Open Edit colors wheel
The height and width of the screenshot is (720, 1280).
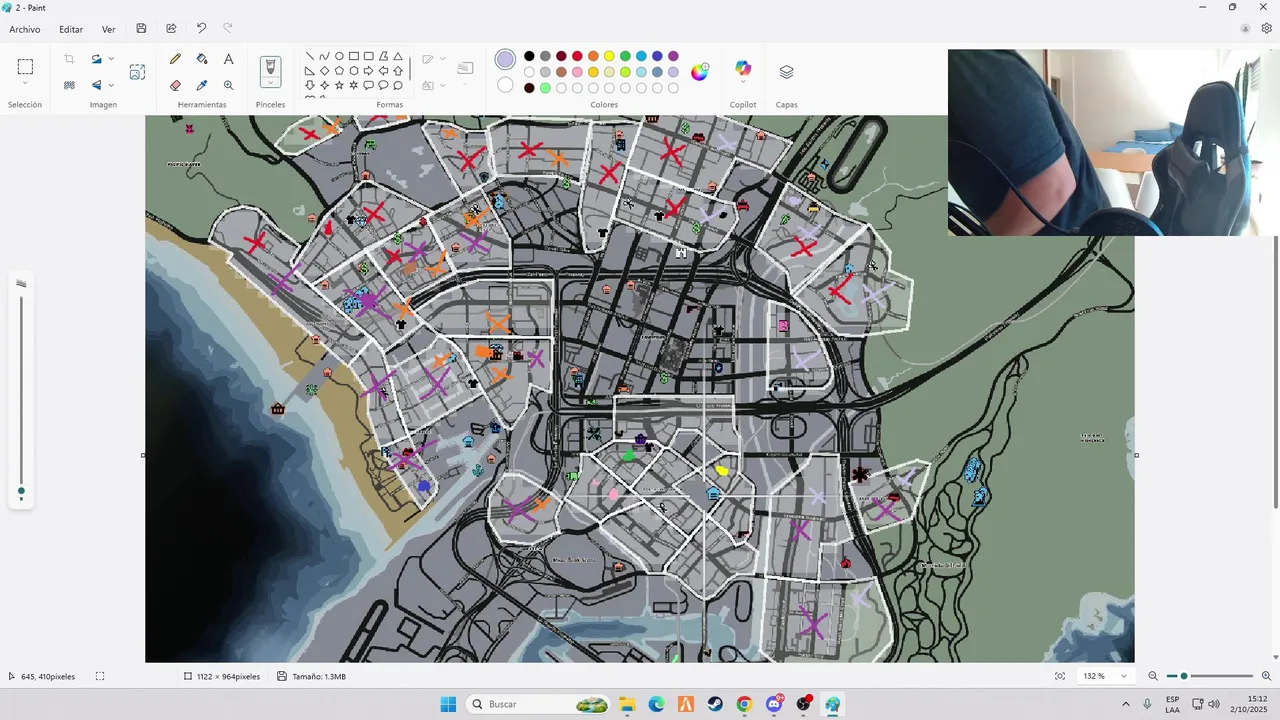(700, 71)
